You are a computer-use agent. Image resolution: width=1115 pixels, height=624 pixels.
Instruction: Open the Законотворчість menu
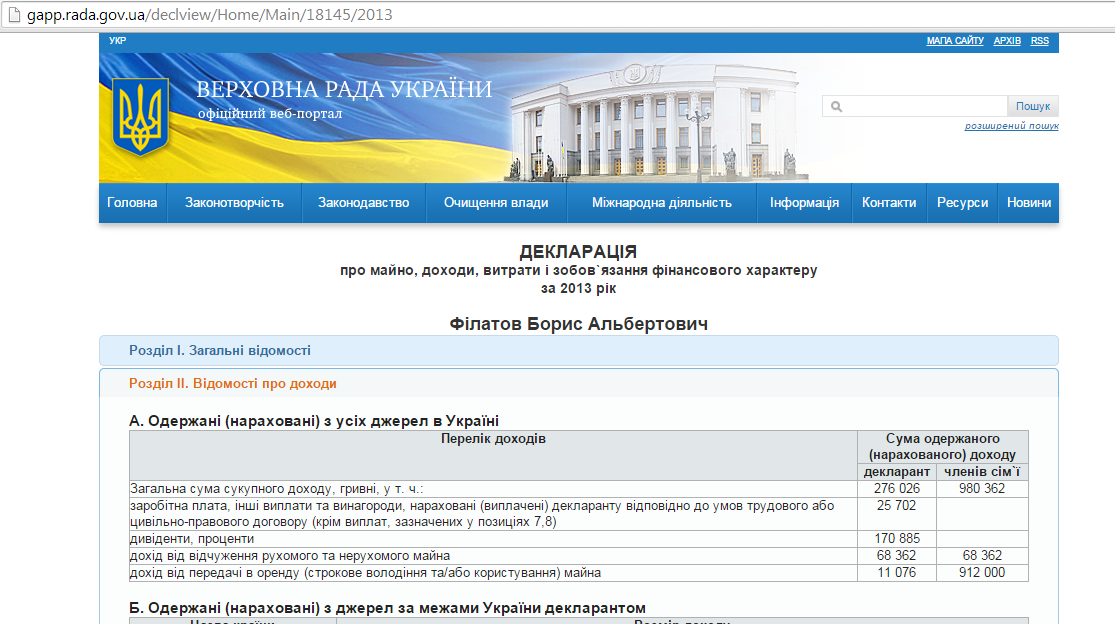point(234,203)
